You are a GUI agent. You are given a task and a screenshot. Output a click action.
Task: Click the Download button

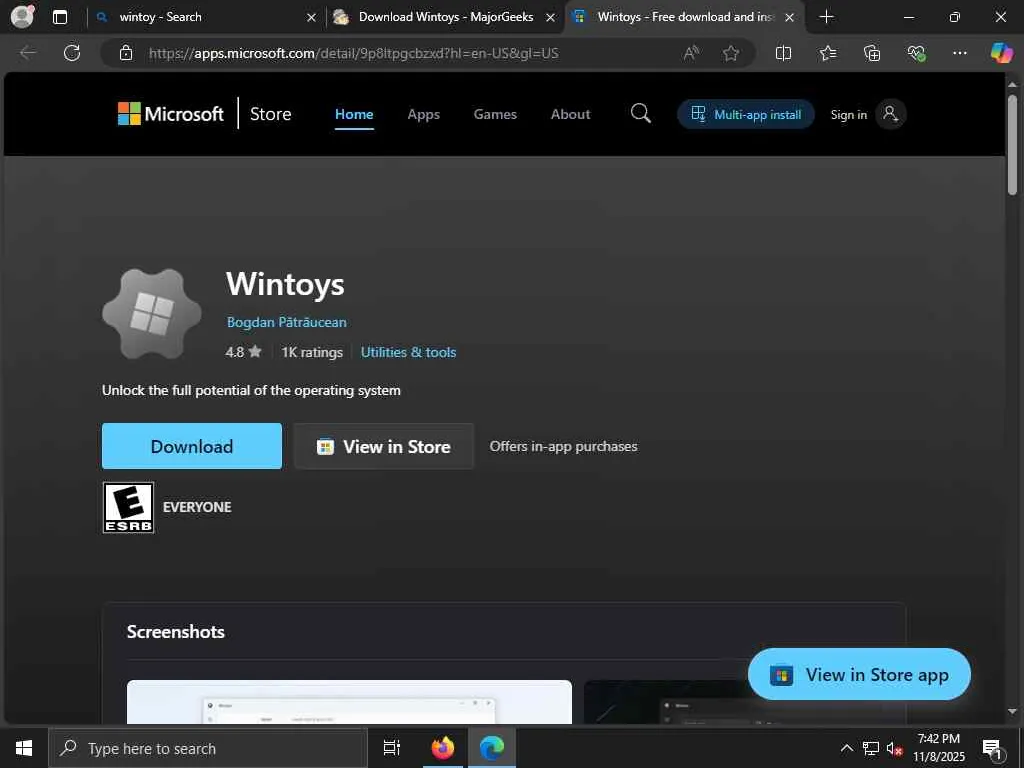[192, 446]
